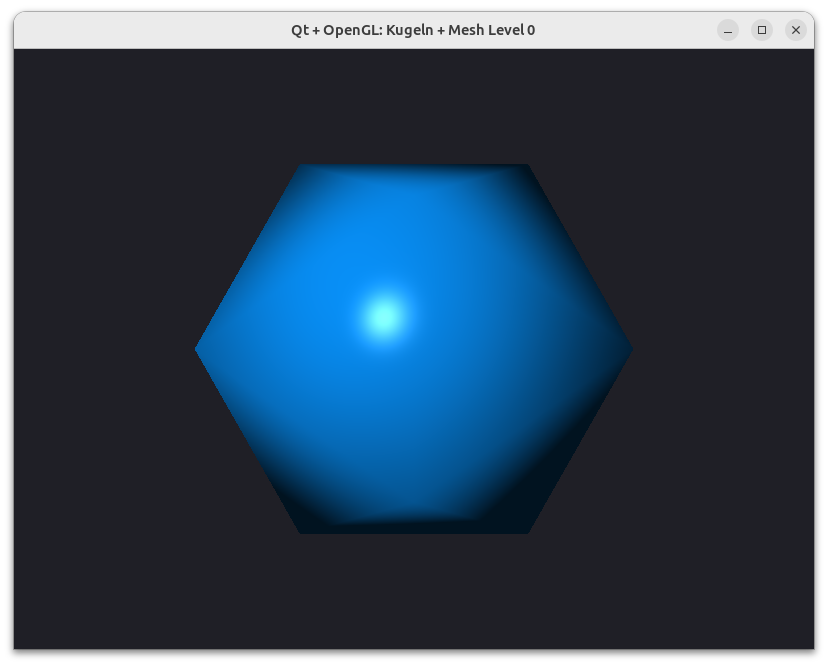828x666 pixels.
Task: Pick the upper-left corner vertex of the hexagon
Action: [x=300, y=165]
